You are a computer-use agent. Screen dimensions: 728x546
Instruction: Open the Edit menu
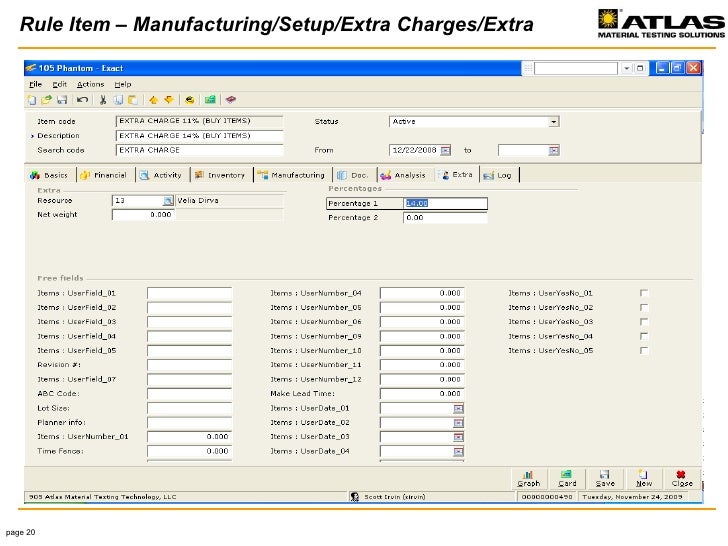coord(59,84)
